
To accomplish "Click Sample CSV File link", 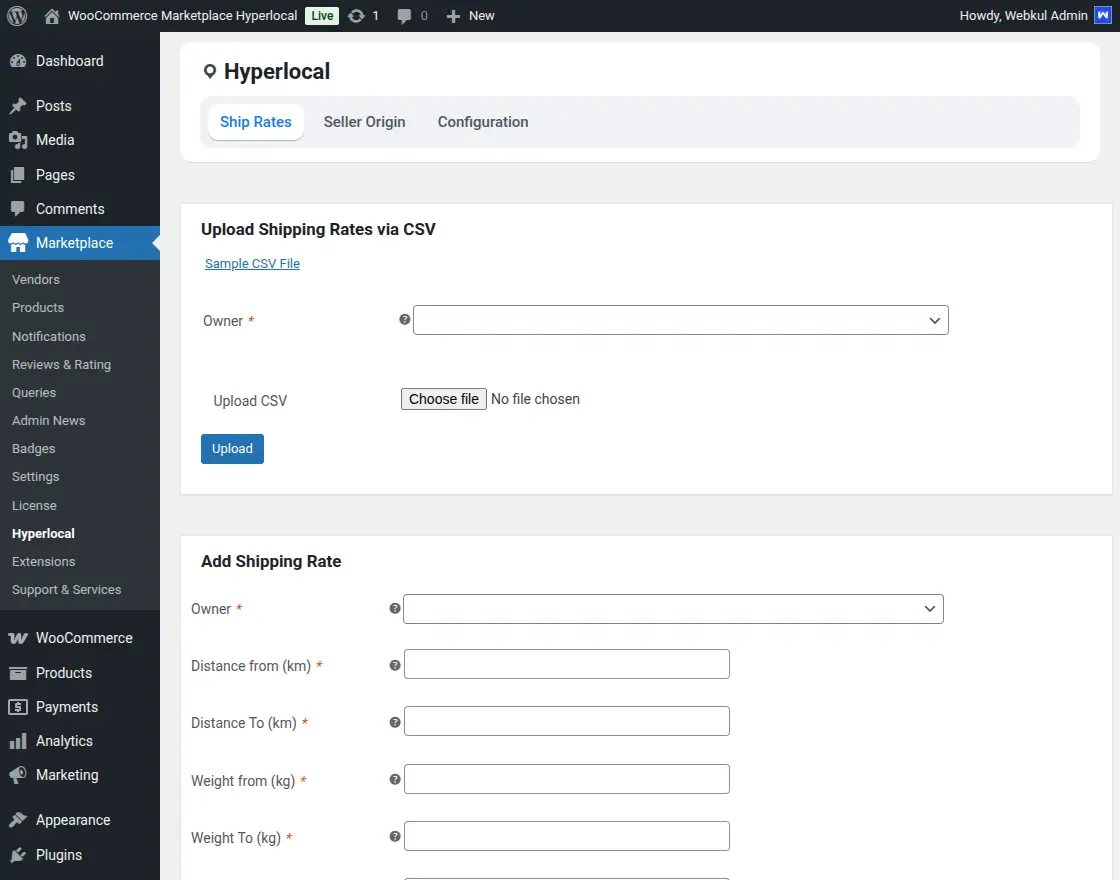I will (x=252, y=264).
